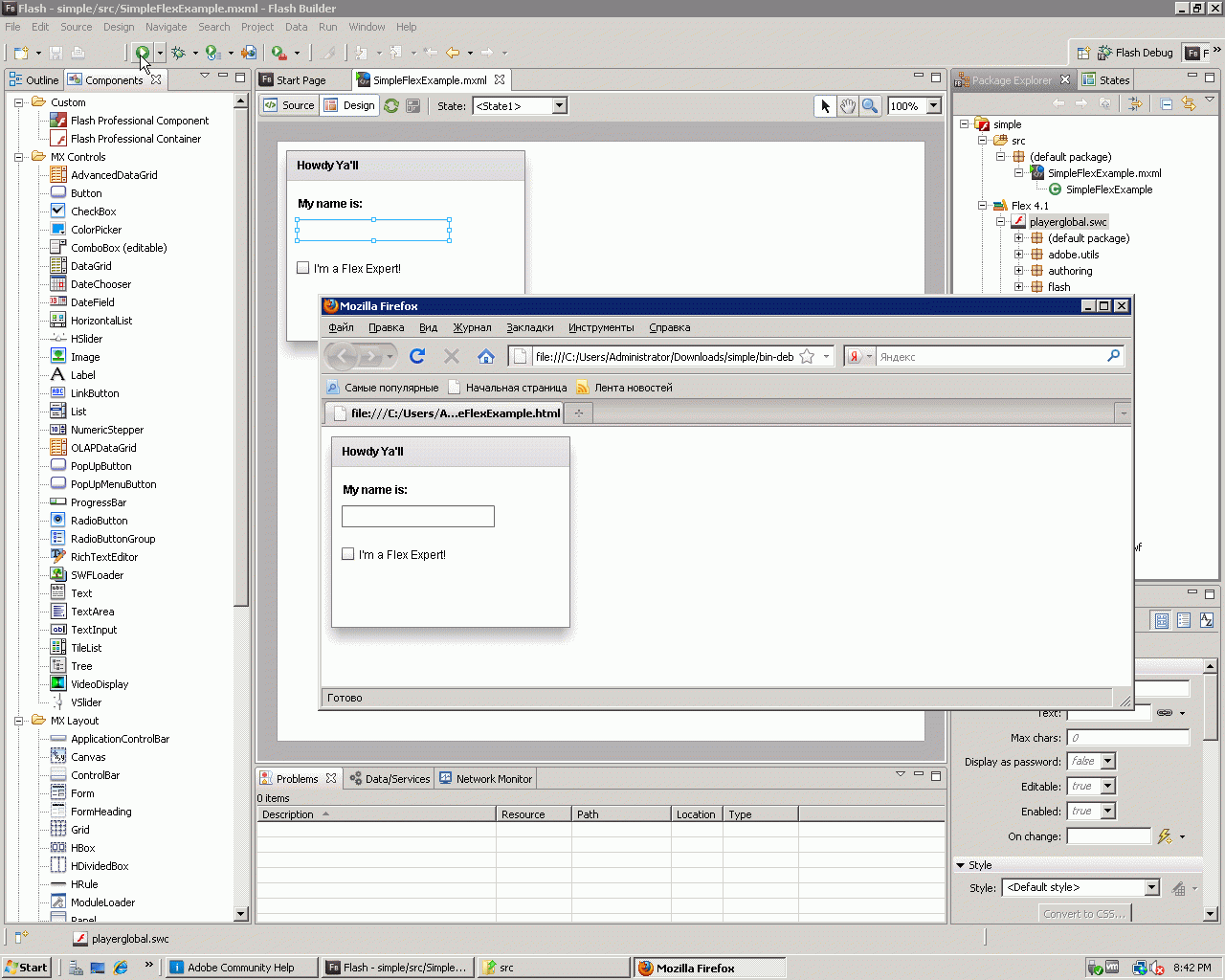The image size is (1225, 980).
Task: Click the New file wizard toolbar icon
Action: point(21,53)
